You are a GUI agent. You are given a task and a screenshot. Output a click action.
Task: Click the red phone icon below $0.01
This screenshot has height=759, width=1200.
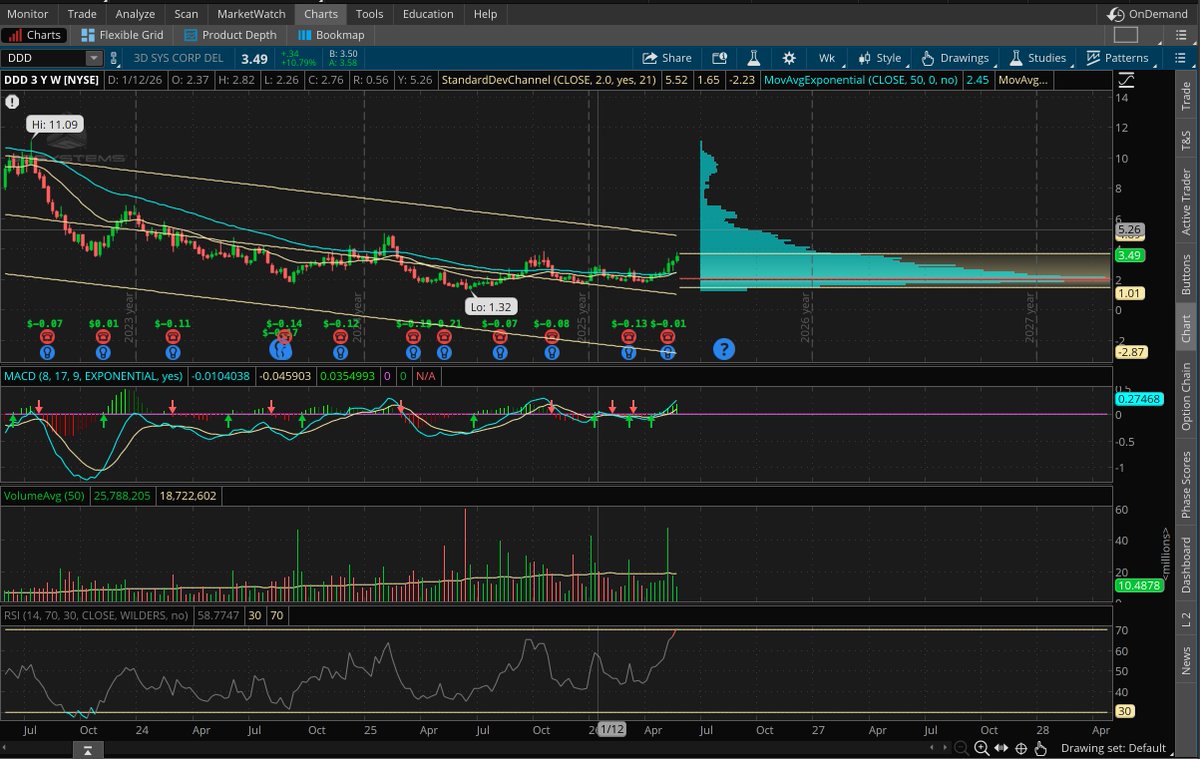point(103,338)
